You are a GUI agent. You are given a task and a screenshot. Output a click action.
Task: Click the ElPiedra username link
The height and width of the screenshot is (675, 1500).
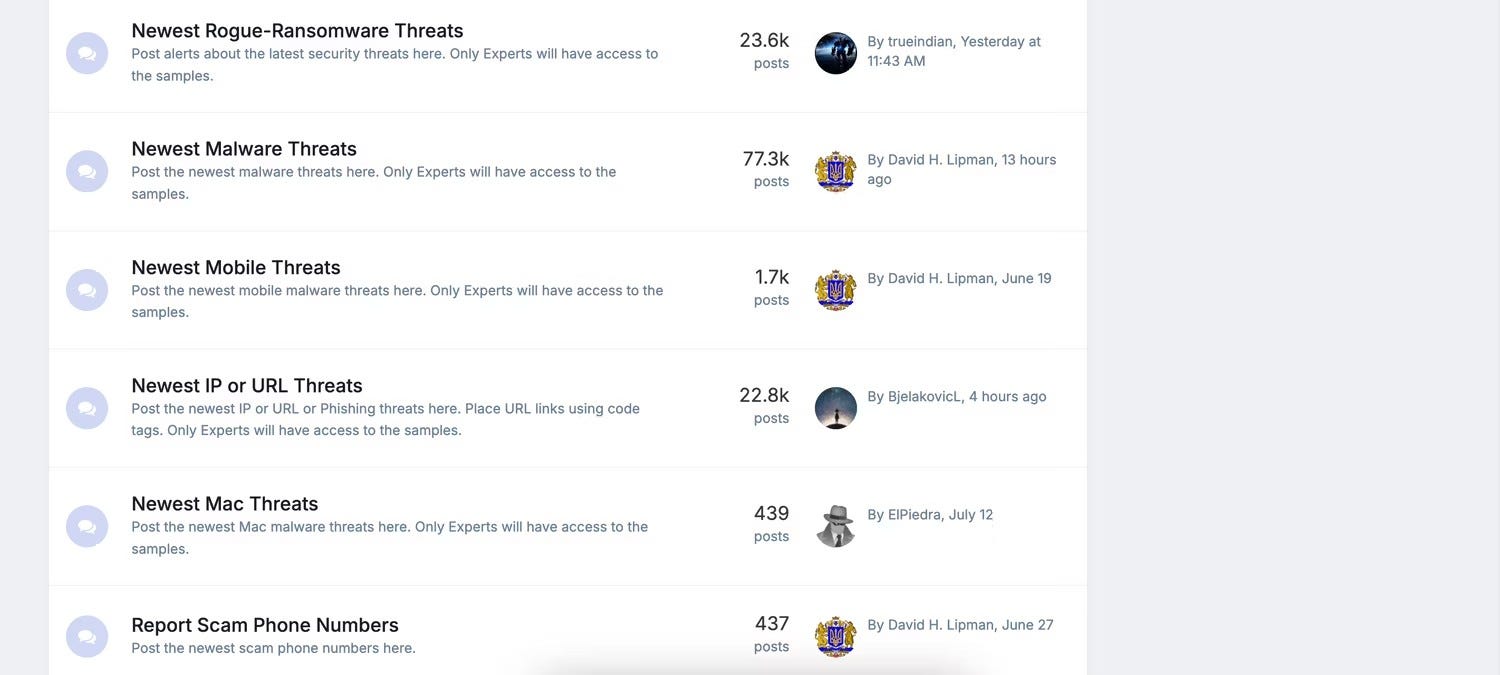pos(914,514)
